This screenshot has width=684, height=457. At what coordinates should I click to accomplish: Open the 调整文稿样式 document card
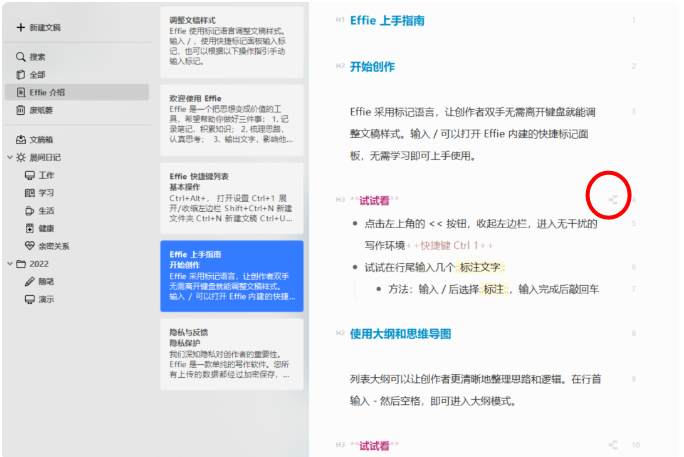(x=232, y=42)
